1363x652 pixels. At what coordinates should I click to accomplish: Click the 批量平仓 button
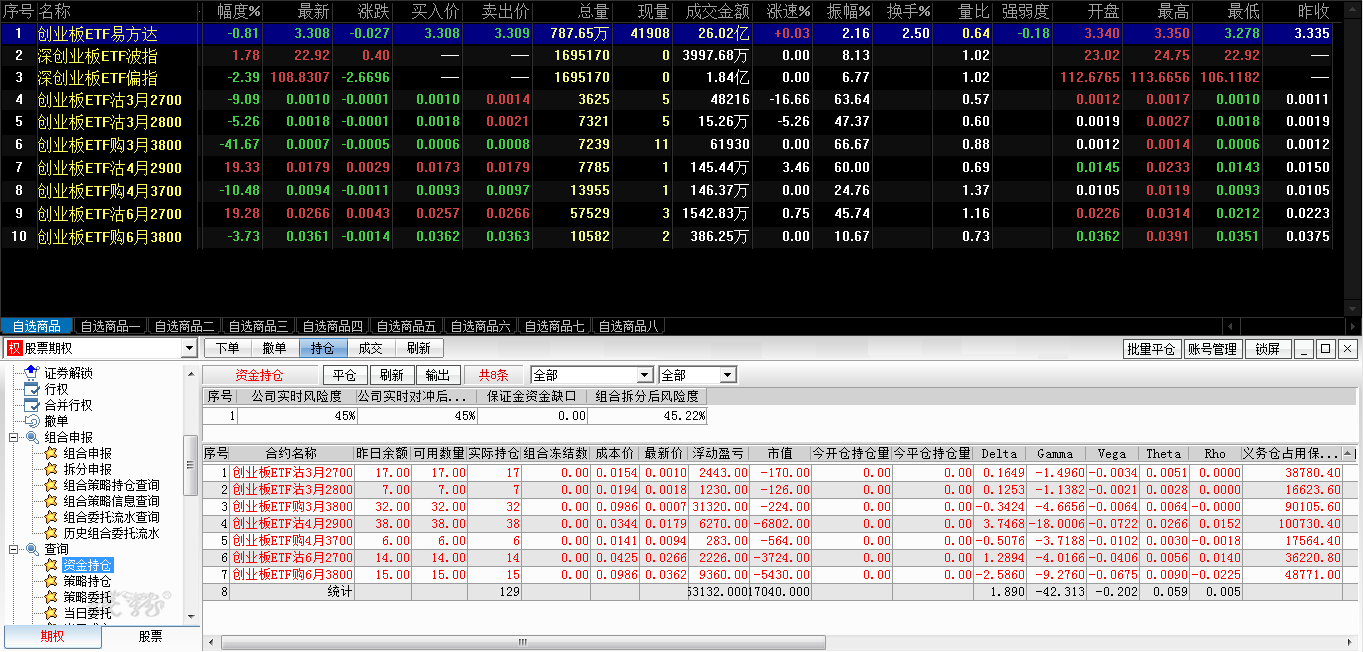[1152, 349]
